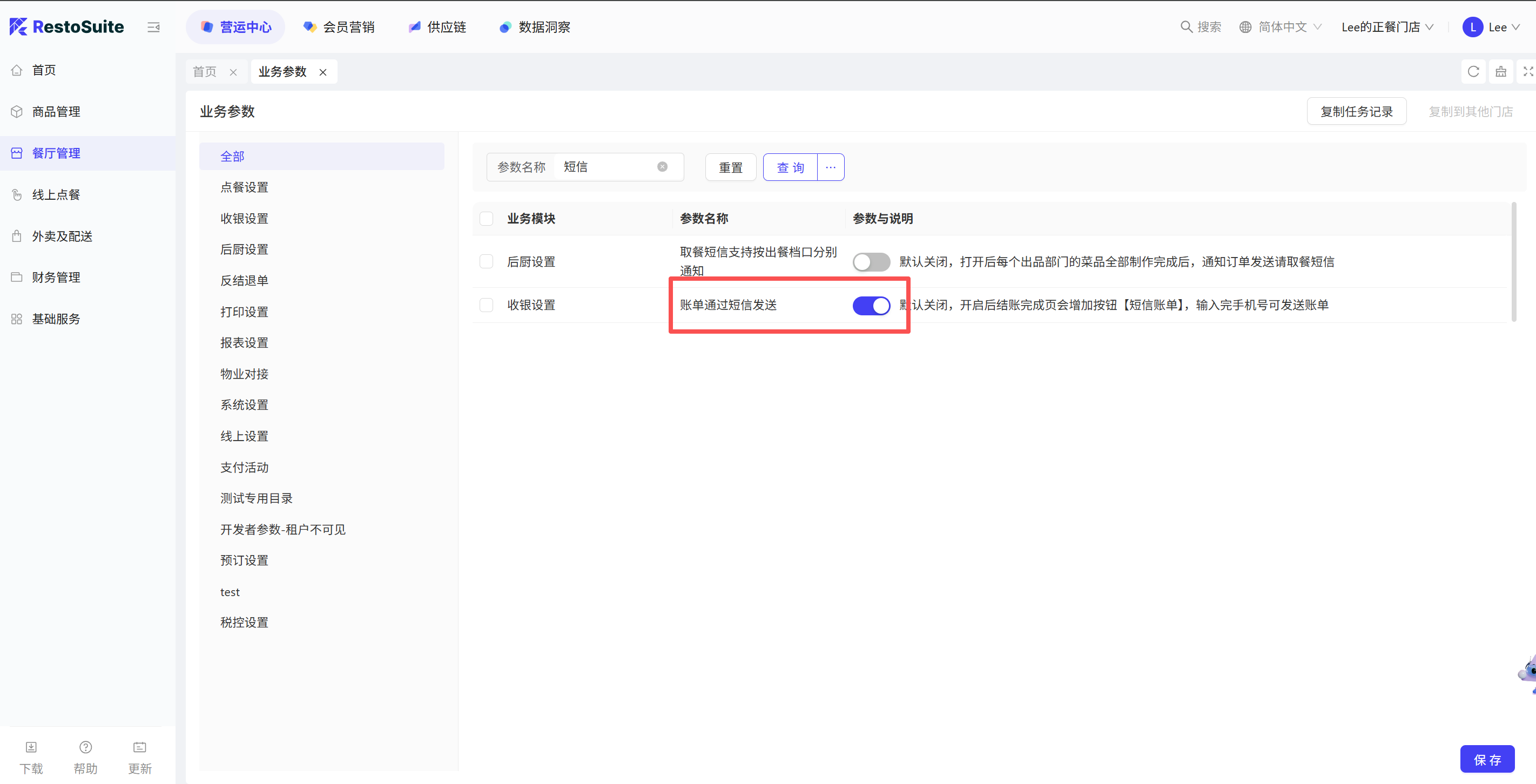Click the search magnifier icon in the header
The width and height of the screenshot is (1536, 784).
pyautogui.click(x=1186, y=27)
